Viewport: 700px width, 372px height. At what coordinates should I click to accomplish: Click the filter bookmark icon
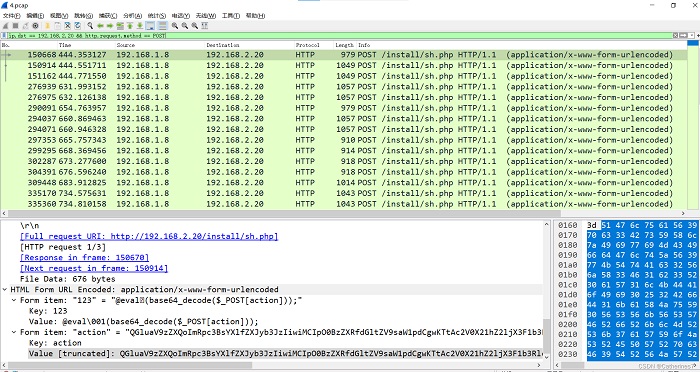click(4, 35)
